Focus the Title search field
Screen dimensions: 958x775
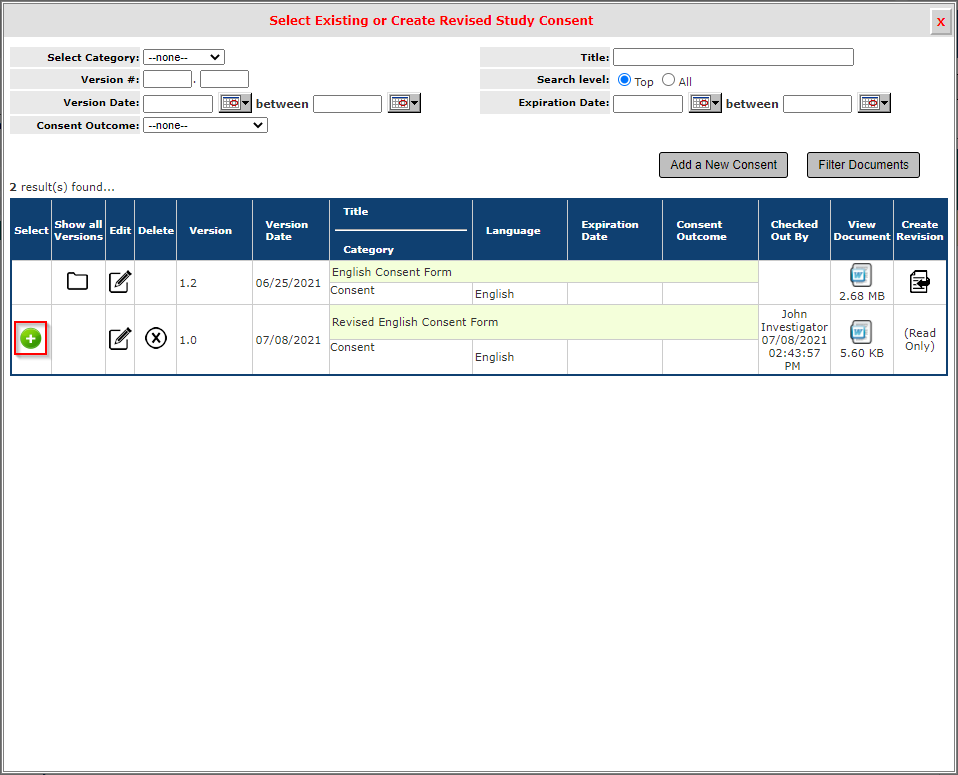pos(733,57)
